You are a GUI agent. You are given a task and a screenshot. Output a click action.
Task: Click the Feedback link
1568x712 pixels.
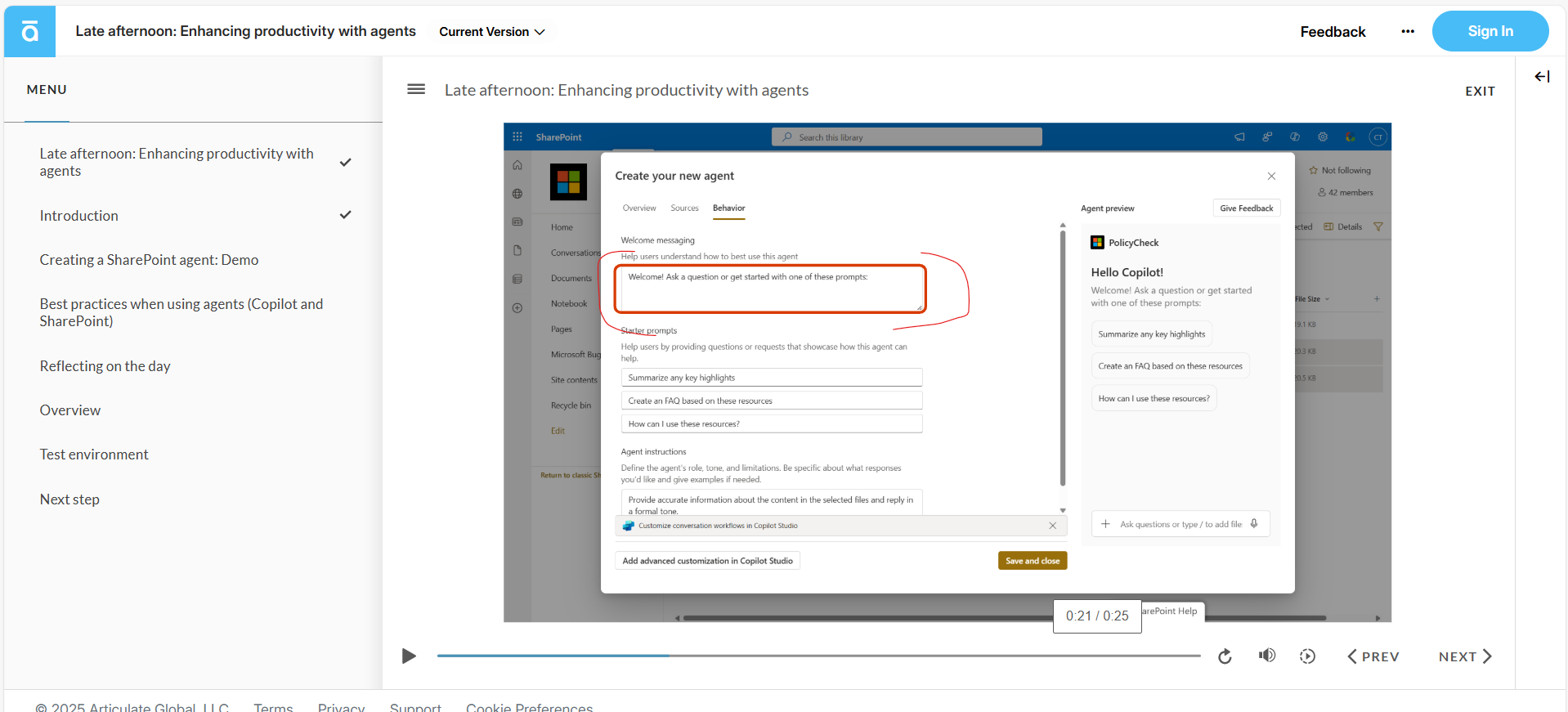tap(1333, 32)
